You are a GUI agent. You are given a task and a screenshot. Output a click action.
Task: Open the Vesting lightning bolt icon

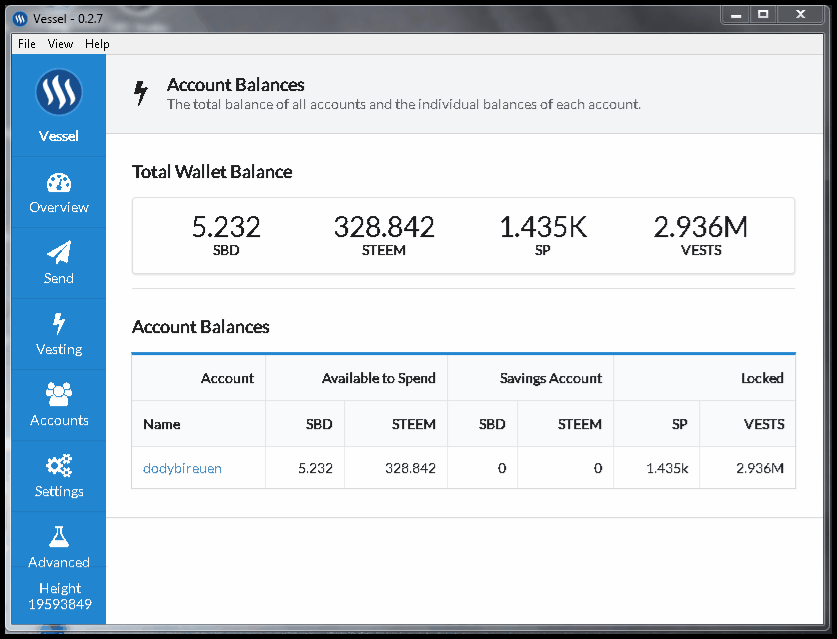click(59, 324)
